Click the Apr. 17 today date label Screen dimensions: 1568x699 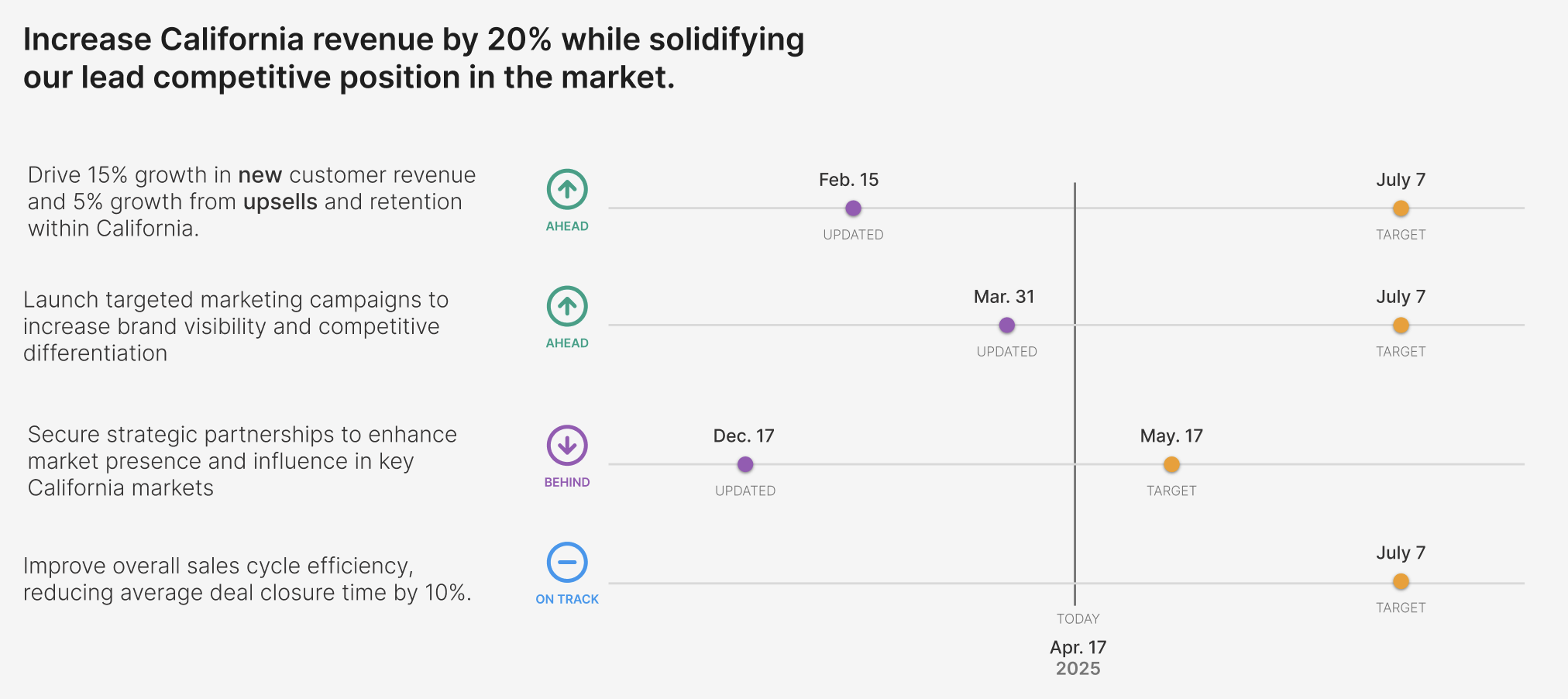point(1078,648)
